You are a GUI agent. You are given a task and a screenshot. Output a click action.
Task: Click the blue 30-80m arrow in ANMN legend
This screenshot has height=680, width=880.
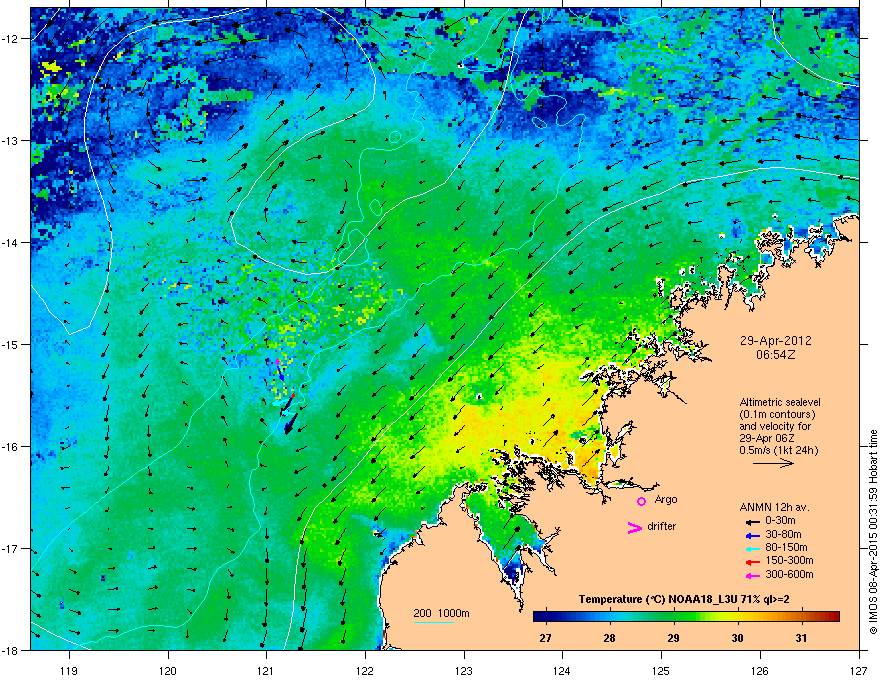tap(752, 535)
